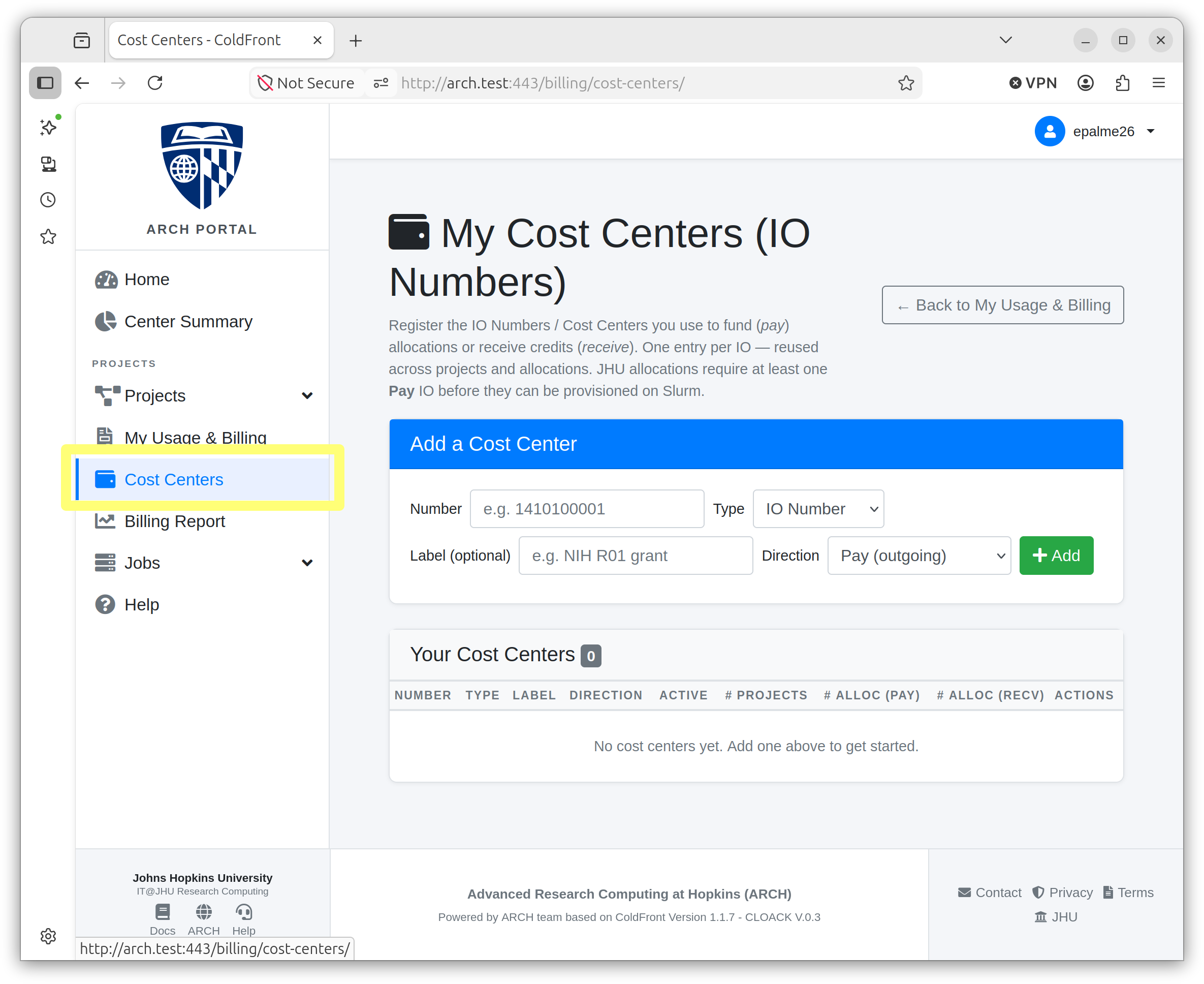Screen dimensions: 1204x984
Task: Select the Cost Centers - ColdFront tab
Action: pyautogui.click(x=221, y=40)
